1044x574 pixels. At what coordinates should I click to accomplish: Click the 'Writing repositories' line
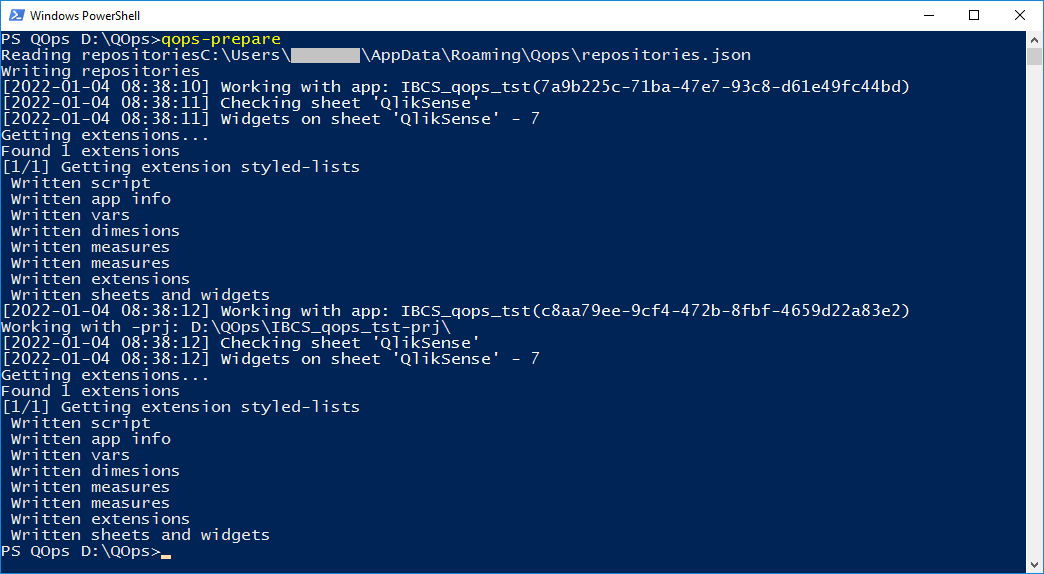pyautogui.click(x=101, y=71)
